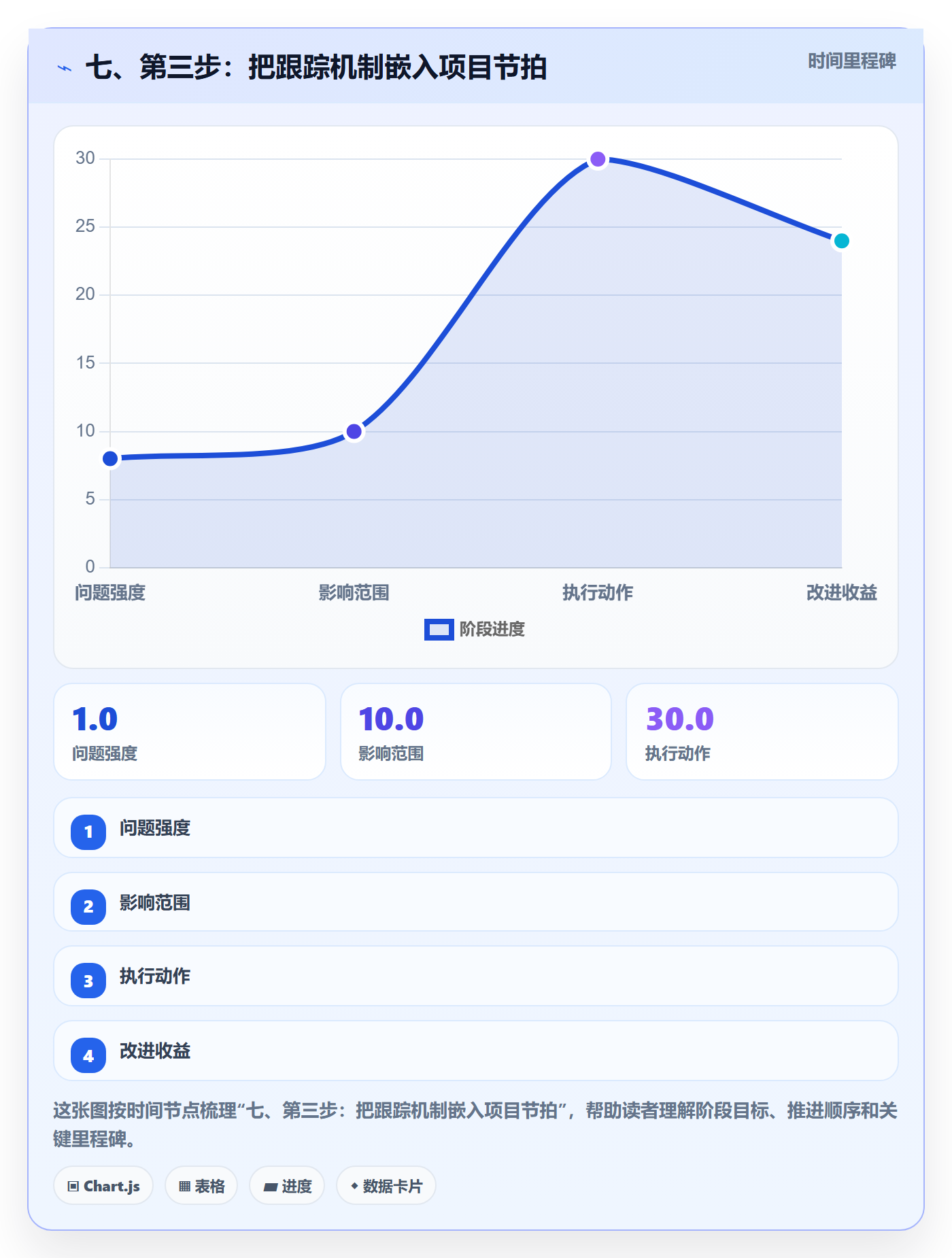Click the 表格 tag chip
The height and width of the screenshot is (1258, 952).
click(x=201, y=1186)
